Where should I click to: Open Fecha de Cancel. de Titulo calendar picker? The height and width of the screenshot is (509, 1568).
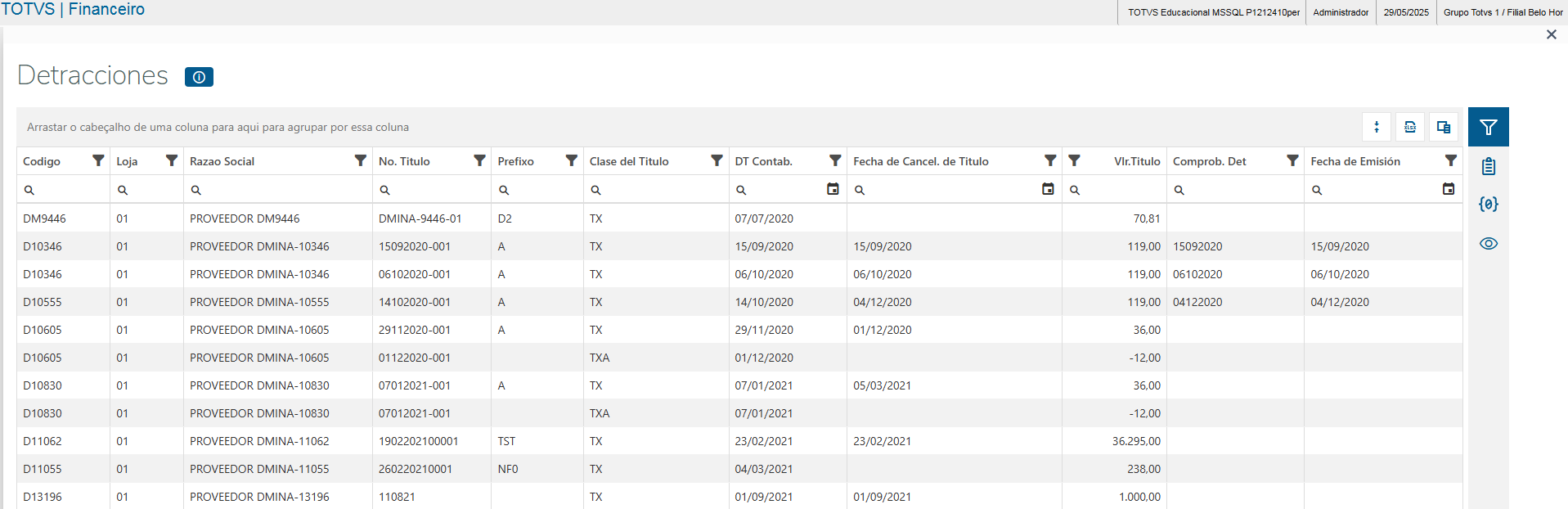click(x=1048, y=189)
